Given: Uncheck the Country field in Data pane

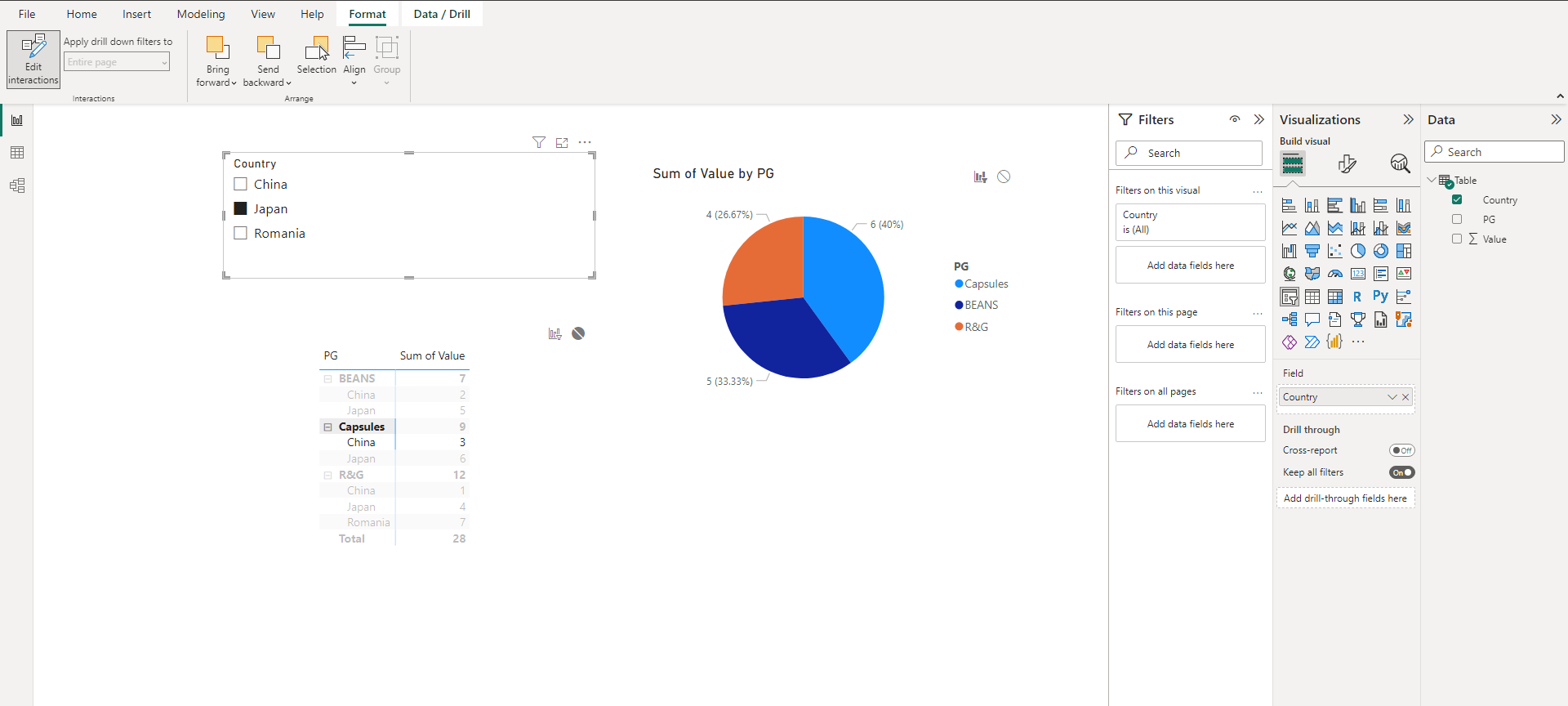Looking at the screenshot, I should [x=1457, y=199].
